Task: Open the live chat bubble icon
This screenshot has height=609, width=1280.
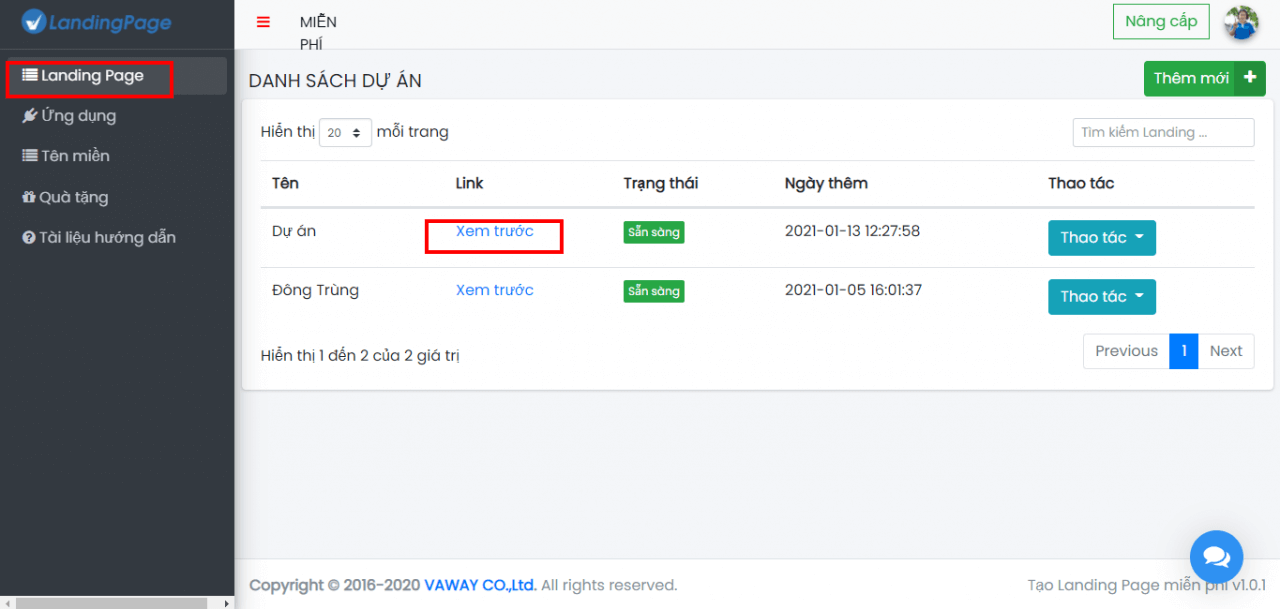Action: click(x=1216, y=556)
